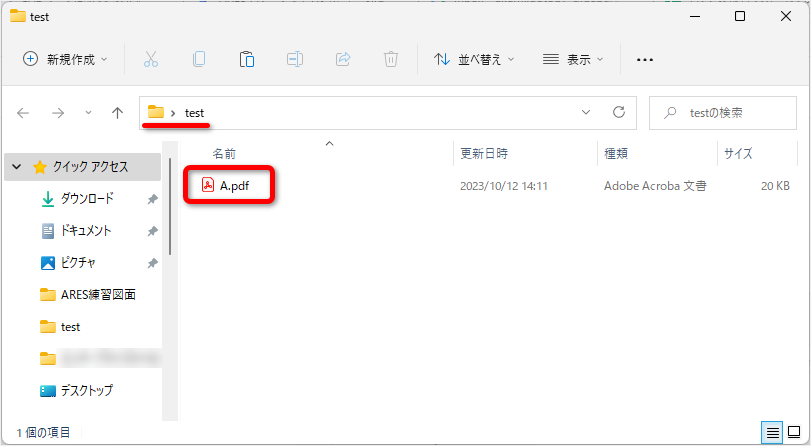The image size is (811, 446).
Task: Open the 並べ替え sort dropdown
Action: pos(474,59)
